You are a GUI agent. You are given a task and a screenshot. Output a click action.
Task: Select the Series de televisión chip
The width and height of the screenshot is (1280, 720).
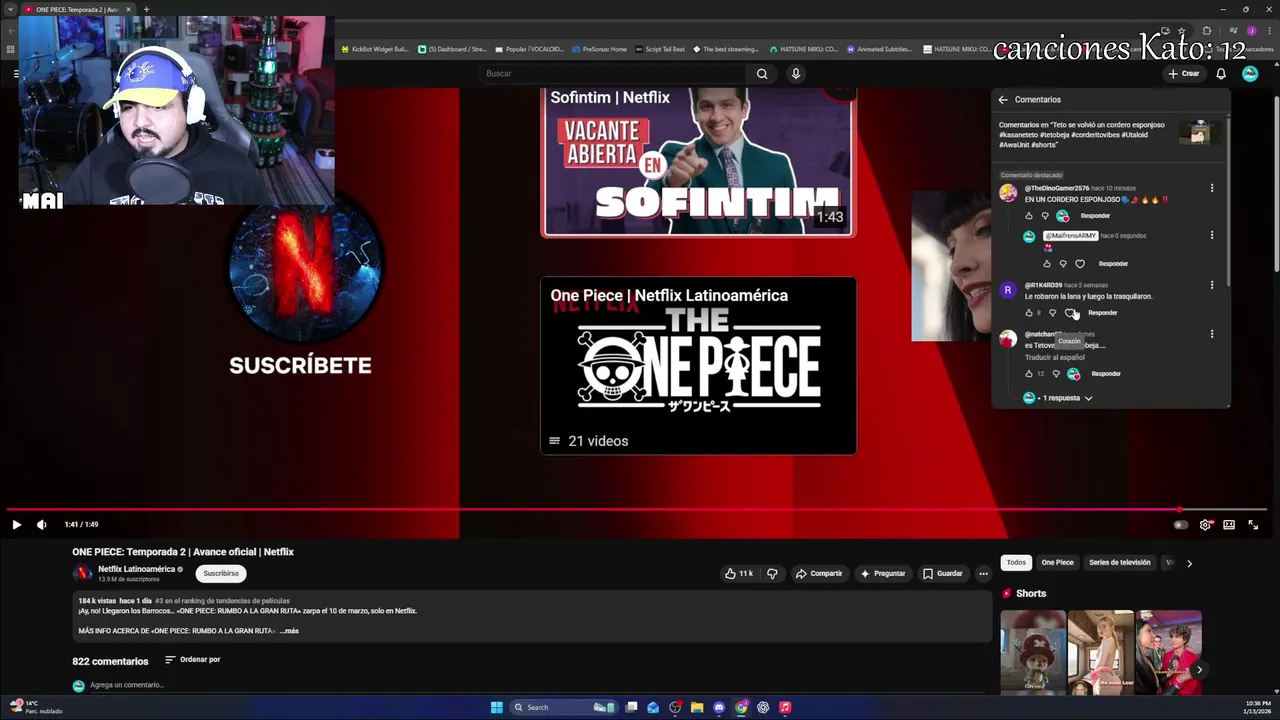point(1120,563)
